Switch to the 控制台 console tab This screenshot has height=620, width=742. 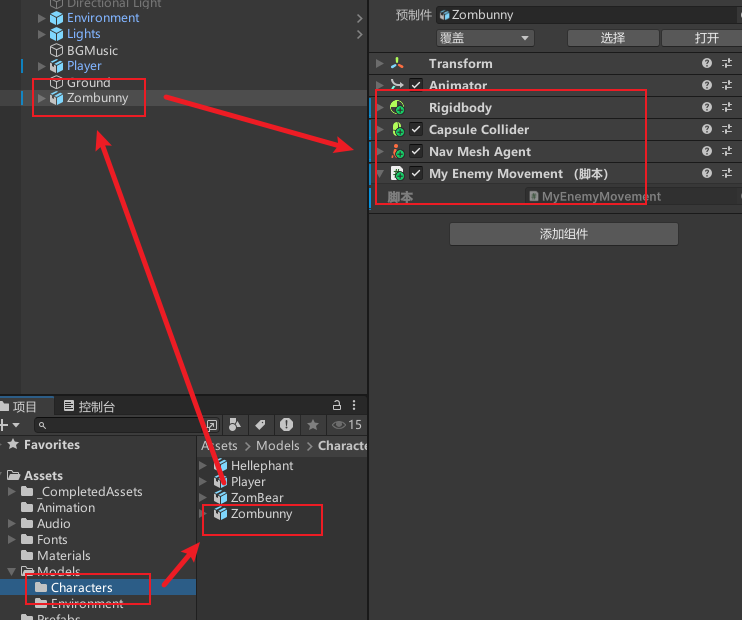(x=89, y=407)
